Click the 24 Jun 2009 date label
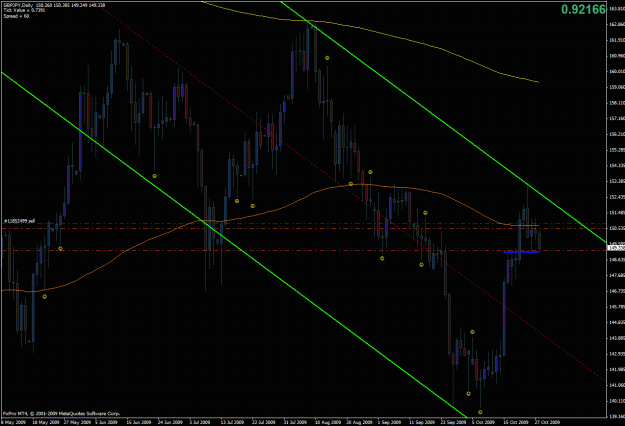The image size is (625, 426). click(170, 422)
